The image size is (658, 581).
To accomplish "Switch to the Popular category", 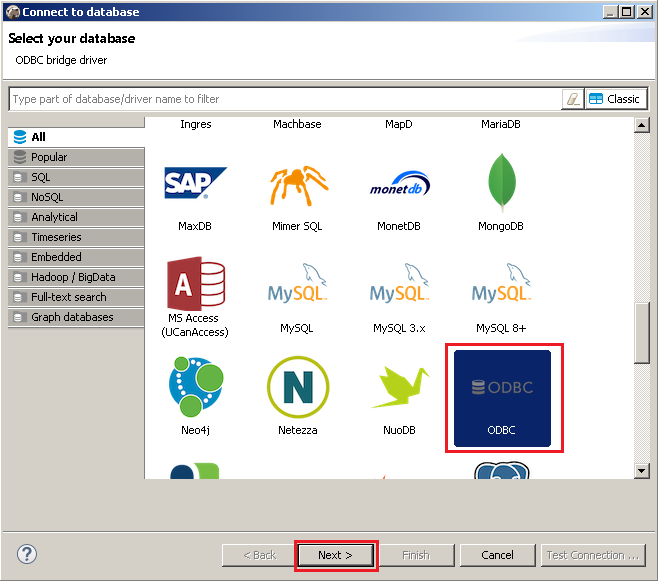I will (49, 157).
